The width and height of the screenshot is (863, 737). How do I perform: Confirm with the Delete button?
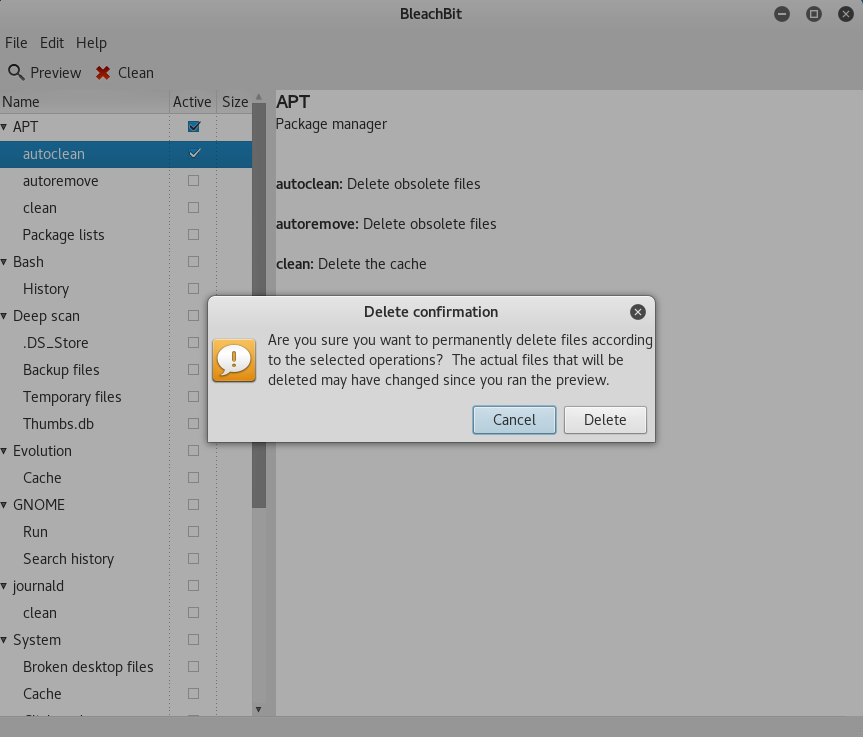pyautogui.click(x=605, y=420)
